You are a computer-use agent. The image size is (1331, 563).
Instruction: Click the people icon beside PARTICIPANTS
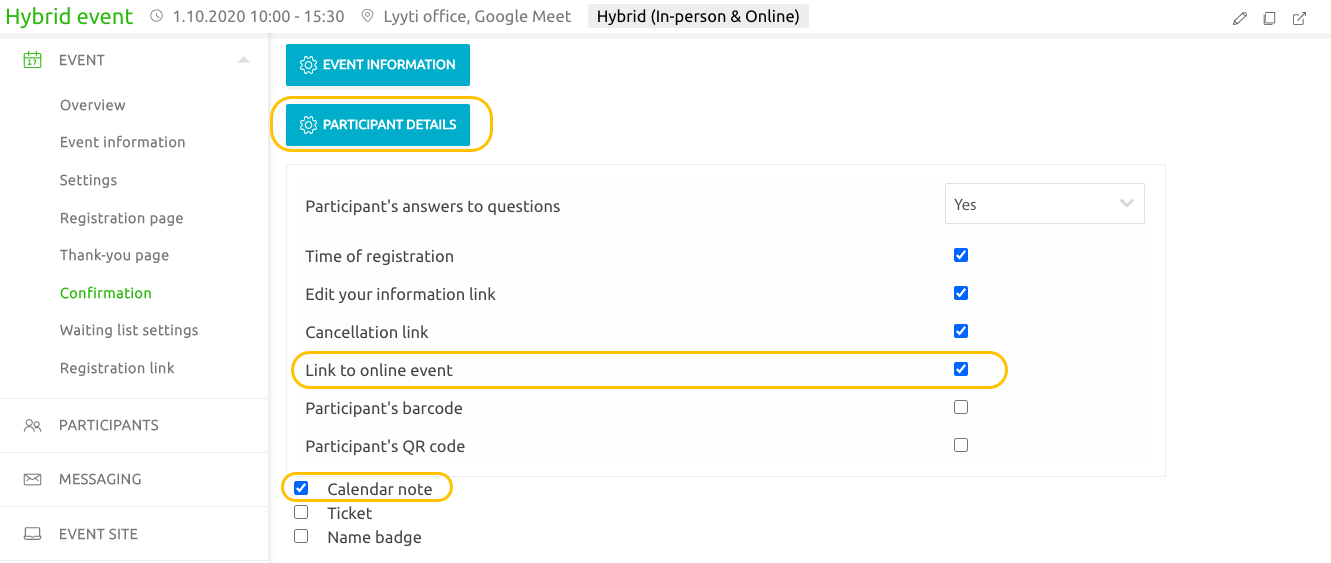click(33, 425)
